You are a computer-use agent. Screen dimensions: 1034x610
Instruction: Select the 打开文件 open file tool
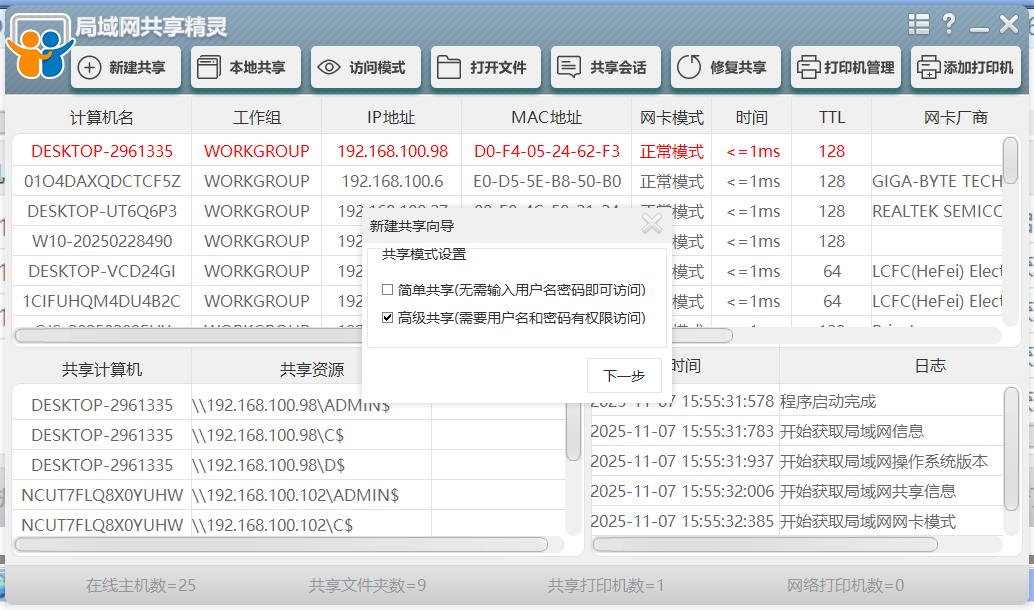pyautogui.click(x=485, y=66)
